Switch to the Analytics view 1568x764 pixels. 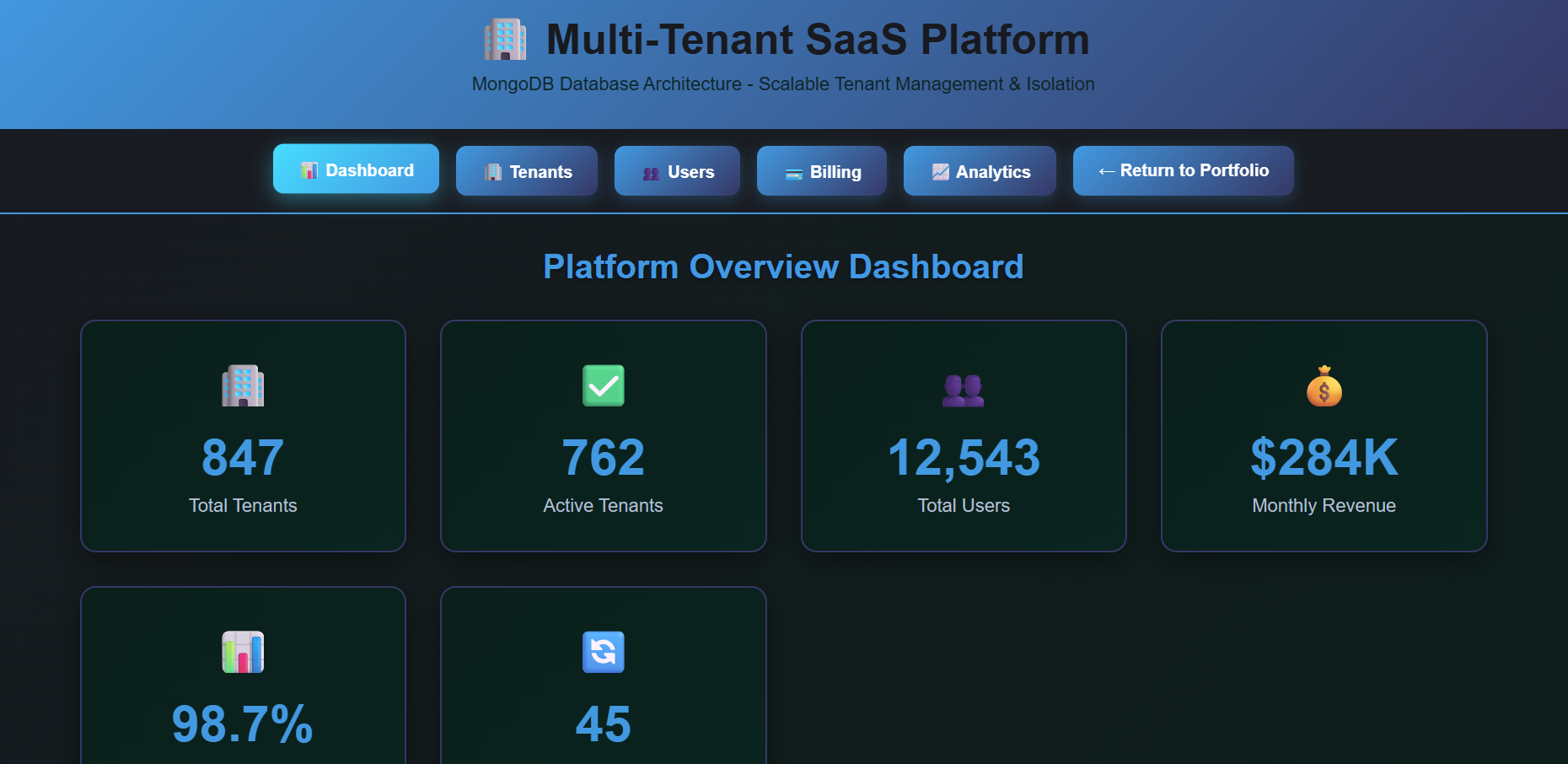click(x=980, y=170)
